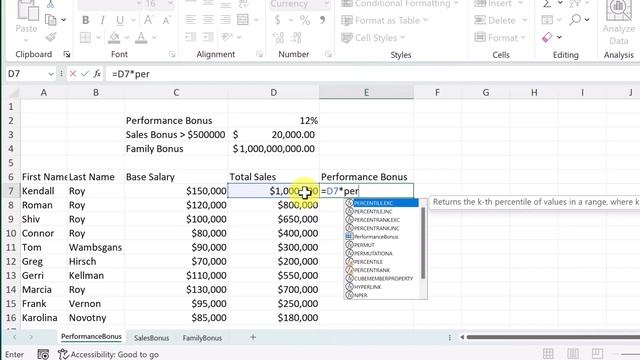The width and height of the screenshot is (640, 360).
Task: Click the Fill Color bucket icon
Action: (x=114, y=38)
